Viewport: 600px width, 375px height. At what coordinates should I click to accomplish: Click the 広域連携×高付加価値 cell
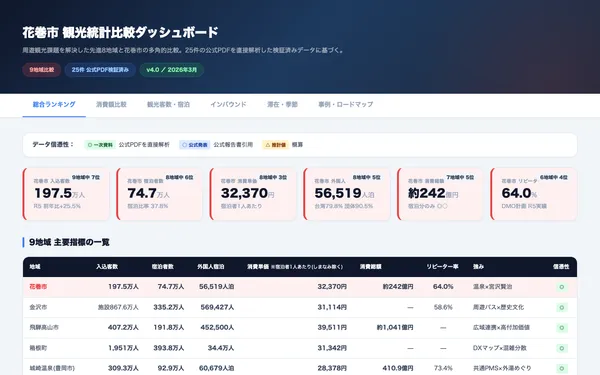click(501, 328)
